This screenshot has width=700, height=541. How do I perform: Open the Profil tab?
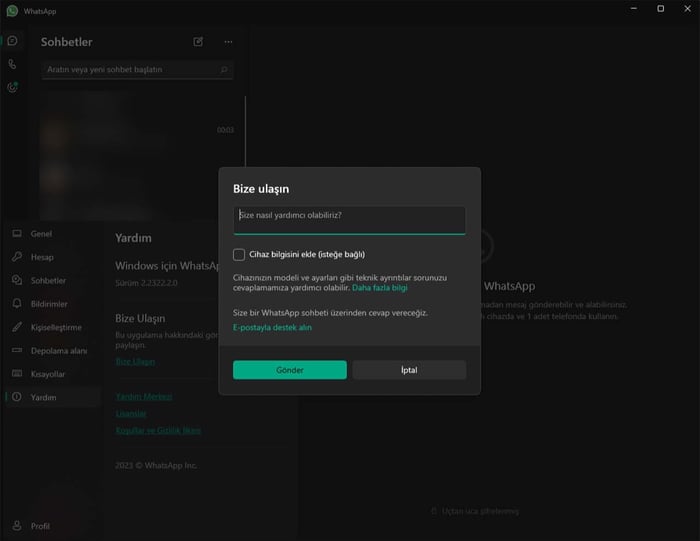(53, 526)
